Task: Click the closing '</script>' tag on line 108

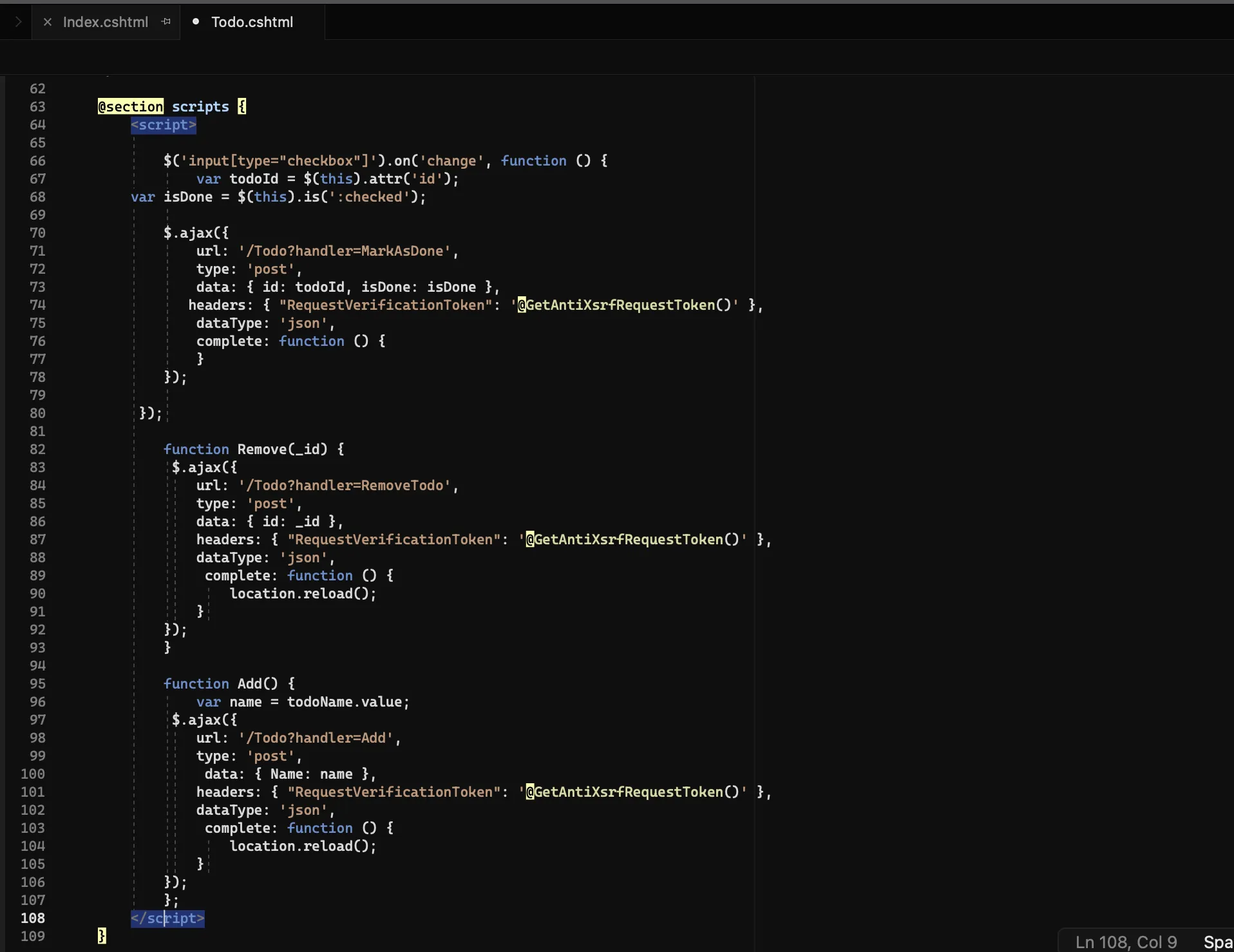Action: click(167, 919)
